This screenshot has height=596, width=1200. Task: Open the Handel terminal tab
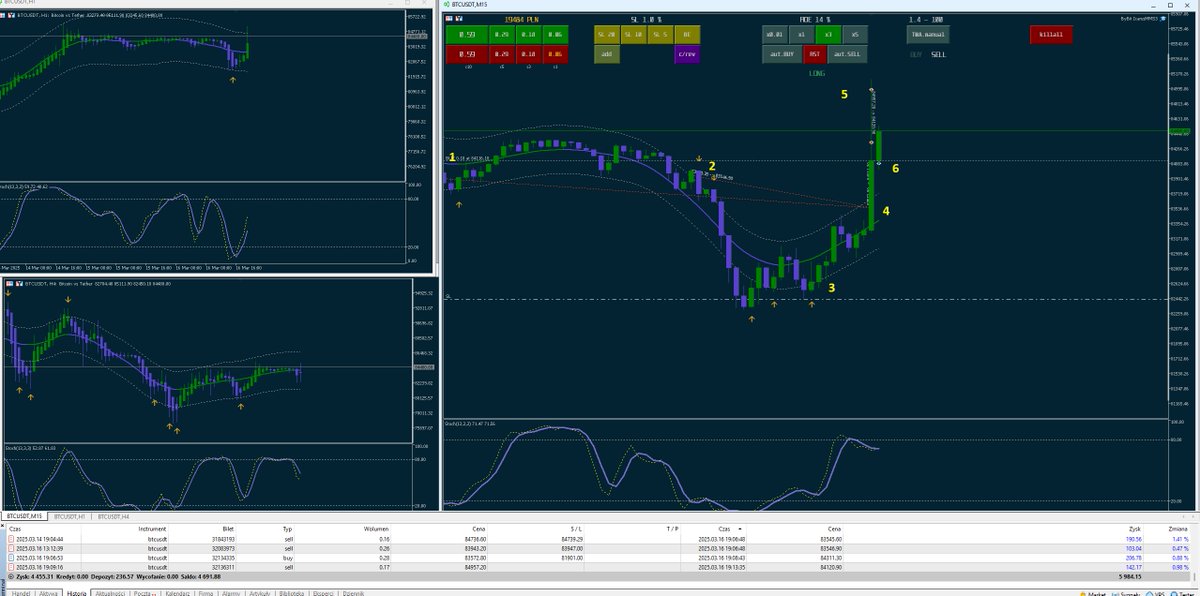(x=20, y=592)
